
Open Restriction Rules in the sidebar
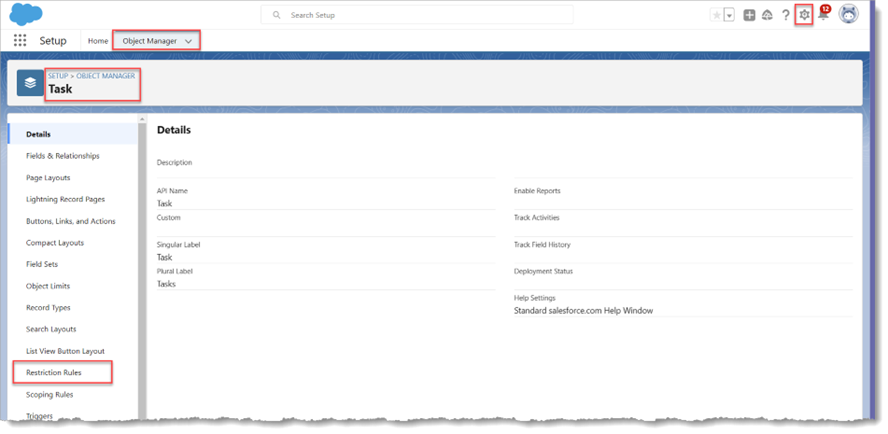(x=54, y=373)
